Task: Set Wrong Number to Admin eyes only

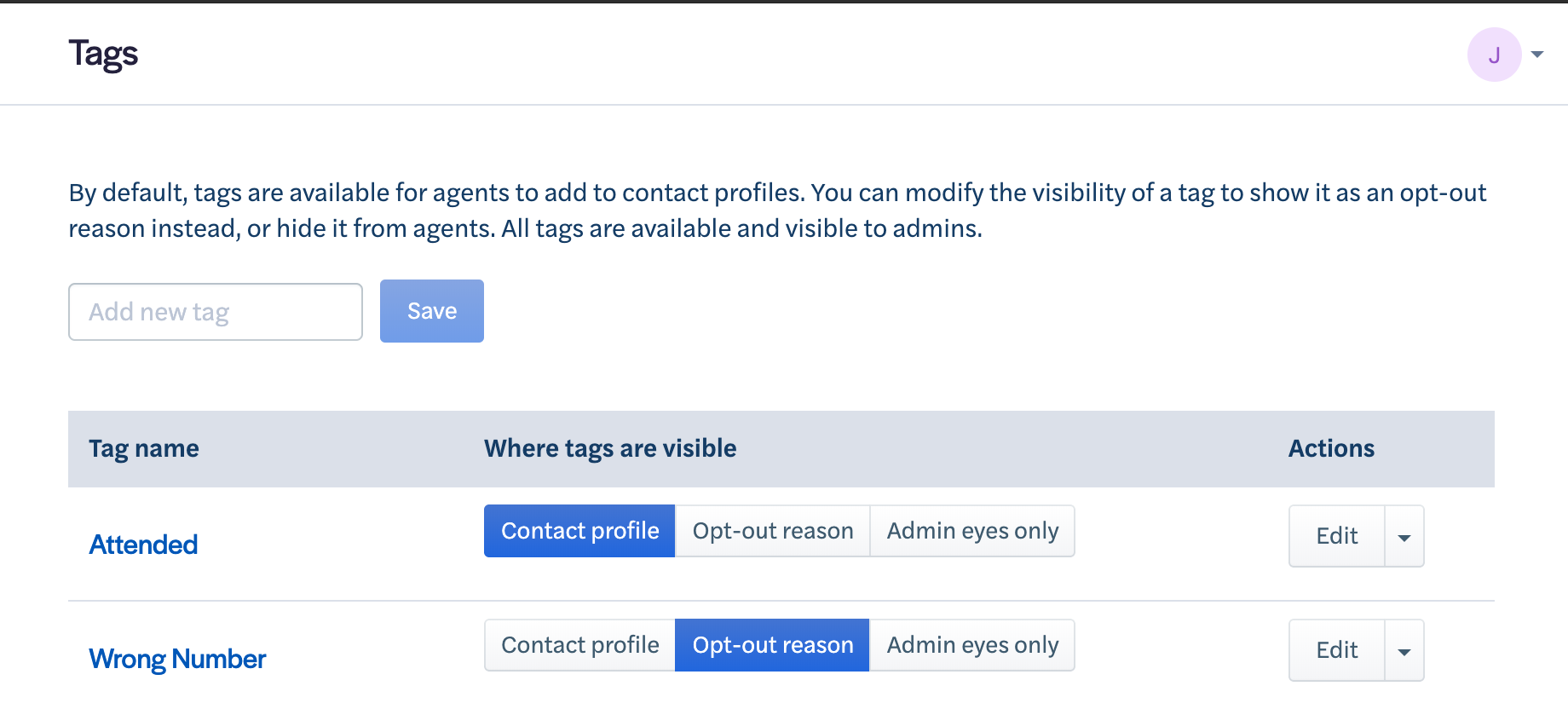Action: 971,645
